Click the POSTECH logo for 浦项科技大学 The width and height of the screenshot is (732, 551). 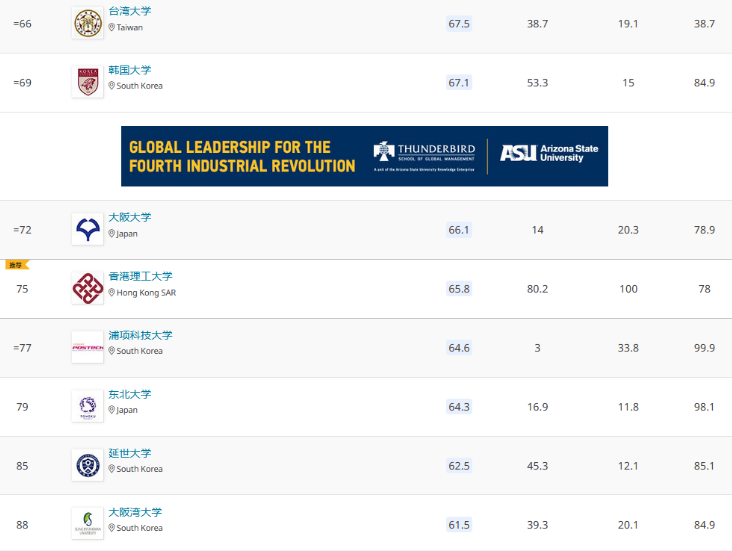[x=88, y=347]
